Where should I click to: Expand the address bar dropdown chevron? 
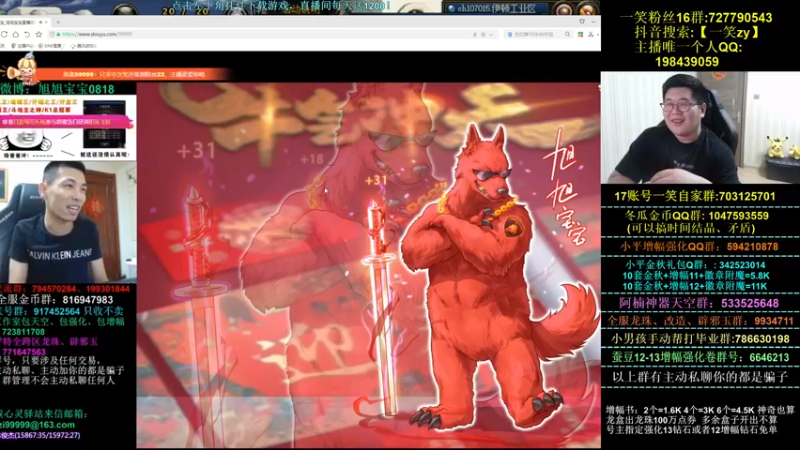point(491,35)
